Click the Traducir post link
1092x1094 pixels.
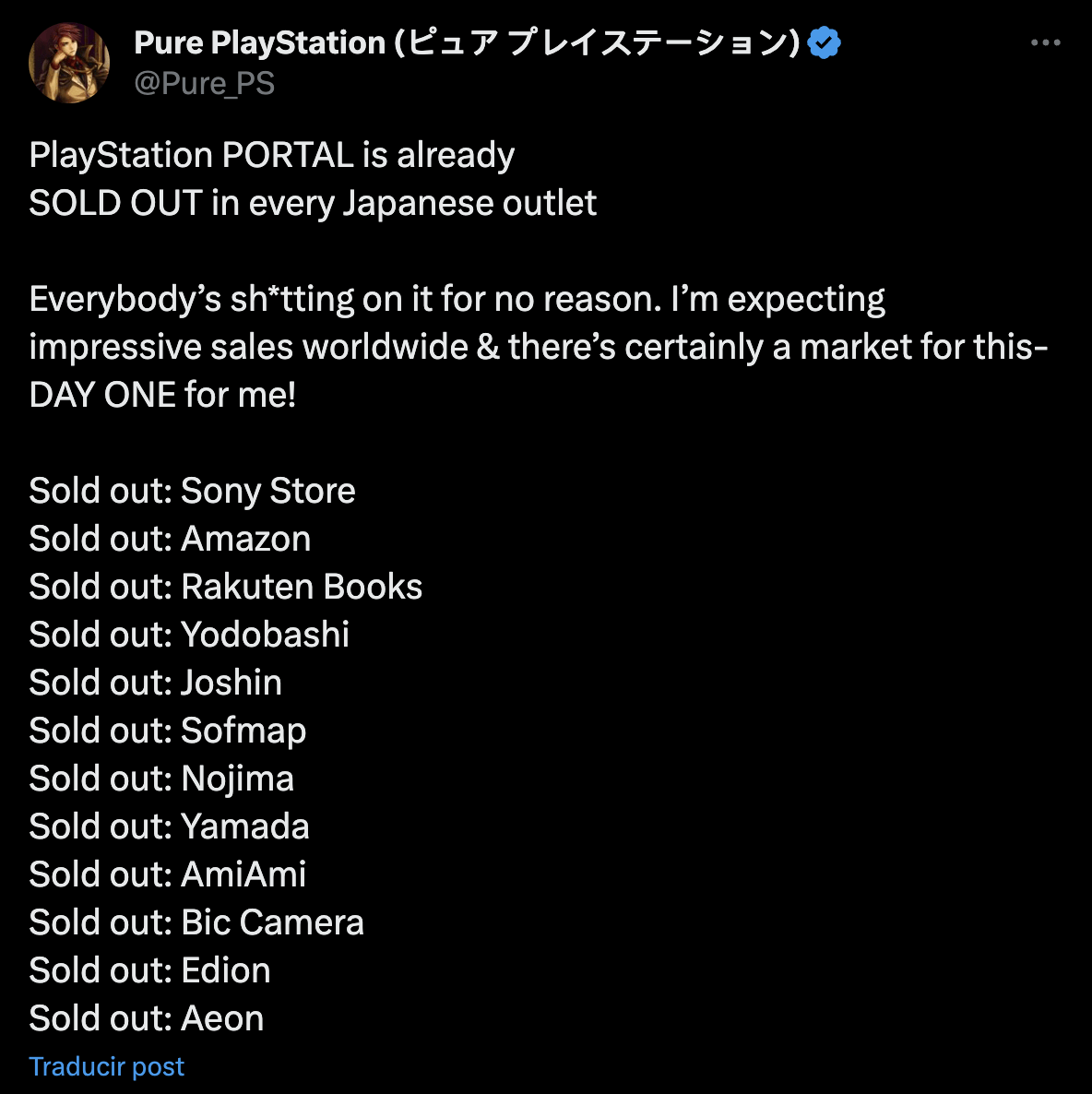pos(107,1066)
